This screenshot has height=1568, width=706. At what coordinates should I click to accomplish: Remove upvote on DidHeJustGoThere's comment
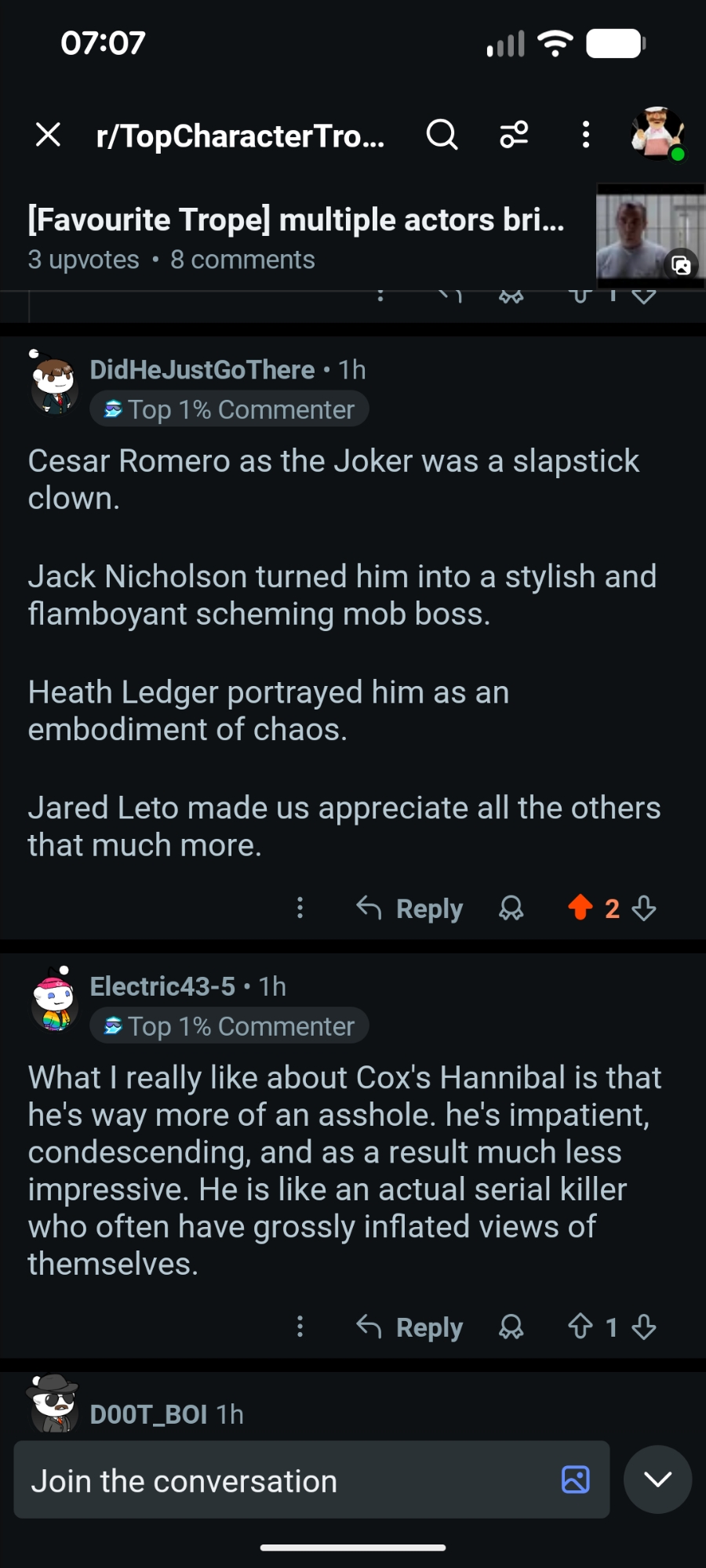[580, 907]
